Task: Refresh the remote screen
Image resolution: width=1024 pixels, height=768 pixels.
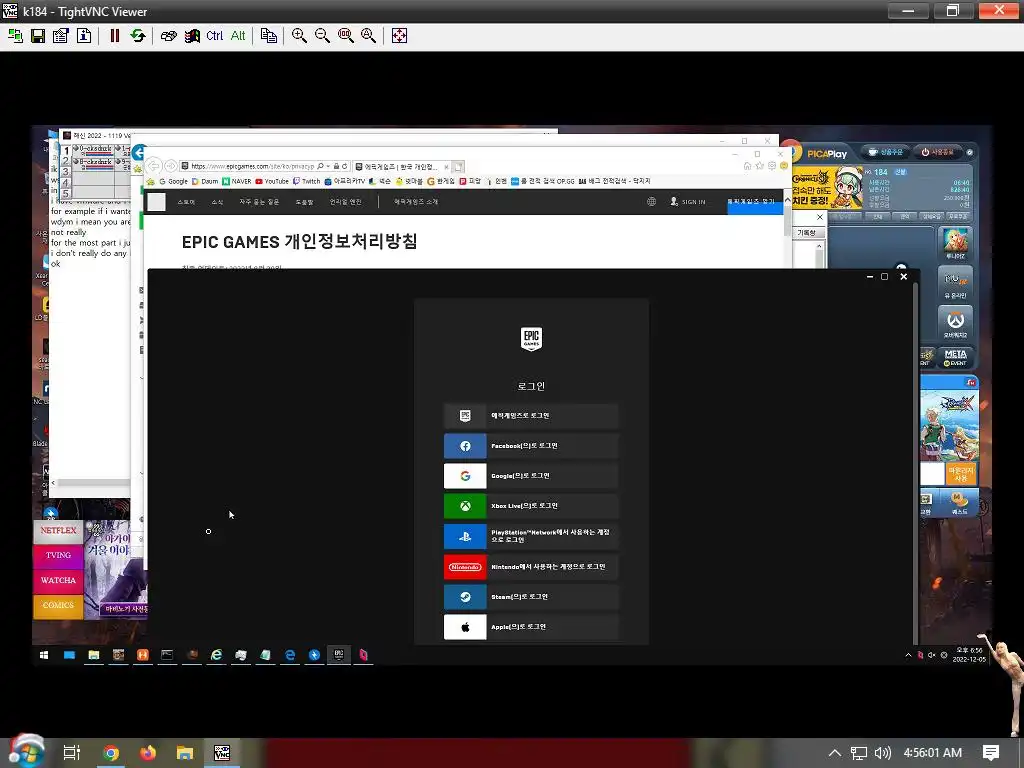Action: click(x=138, y=36)
